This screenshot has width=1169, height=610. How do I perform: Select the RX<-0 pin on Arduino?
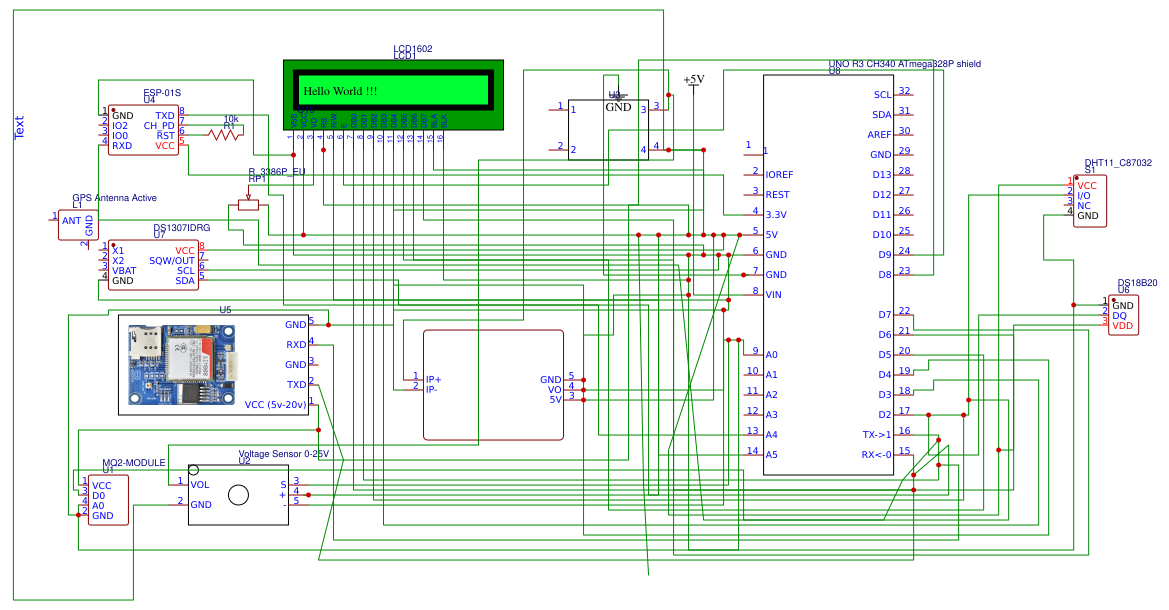pos(876,455)
